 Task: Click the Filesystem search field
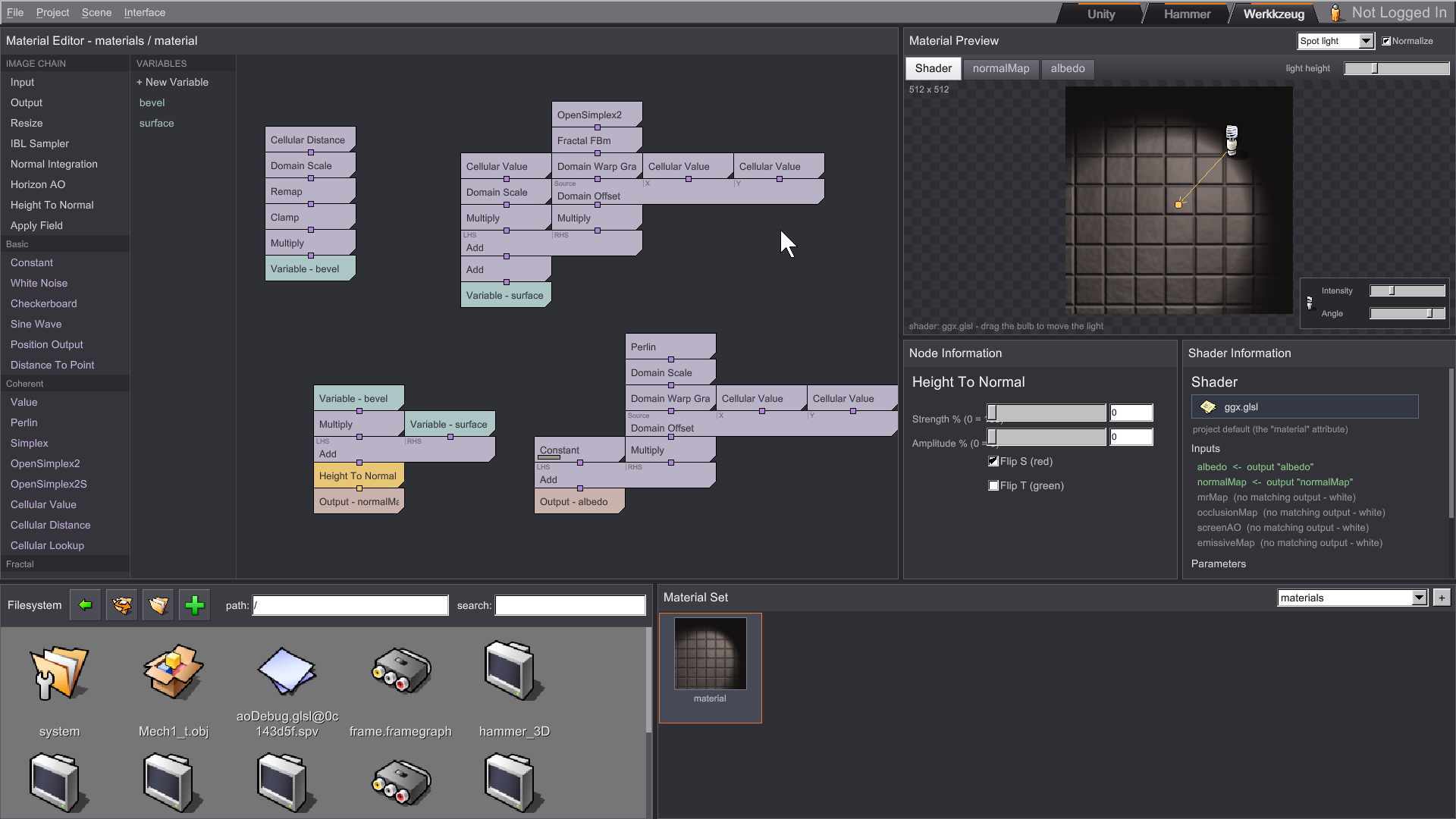click(570, 605)
